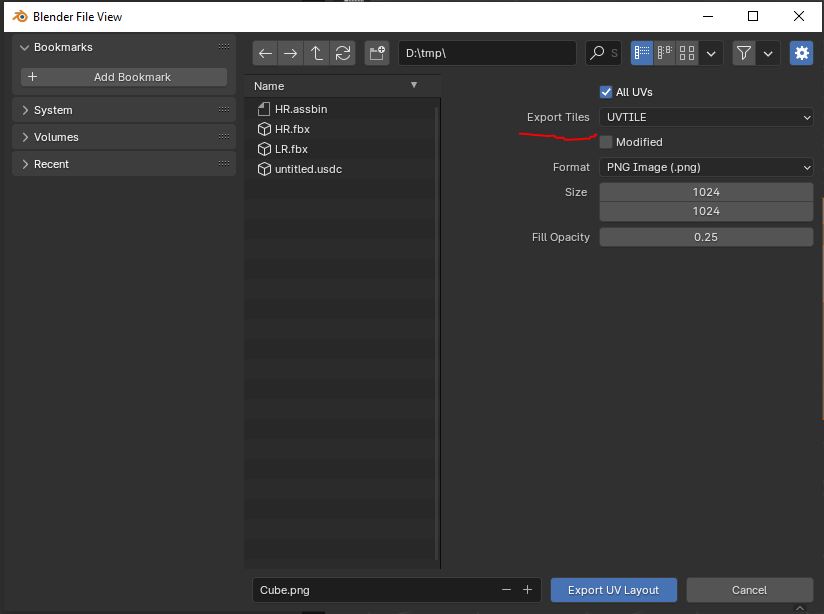Click the forward navigation arrow
Image resolution: width=824 pixels, height=614 pixels.
point(290,53)
